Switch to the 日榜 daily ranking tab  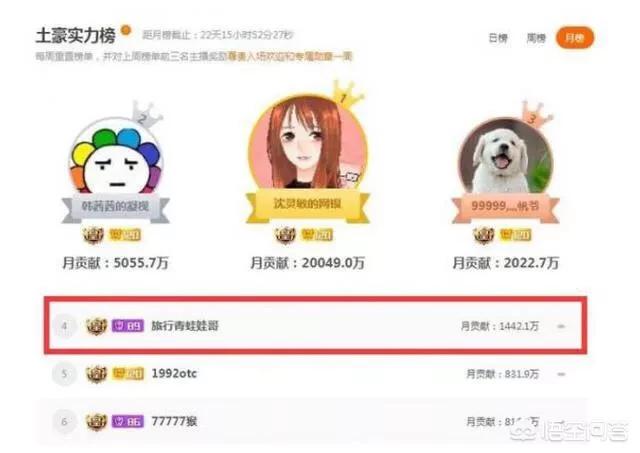tap(498, 38)
